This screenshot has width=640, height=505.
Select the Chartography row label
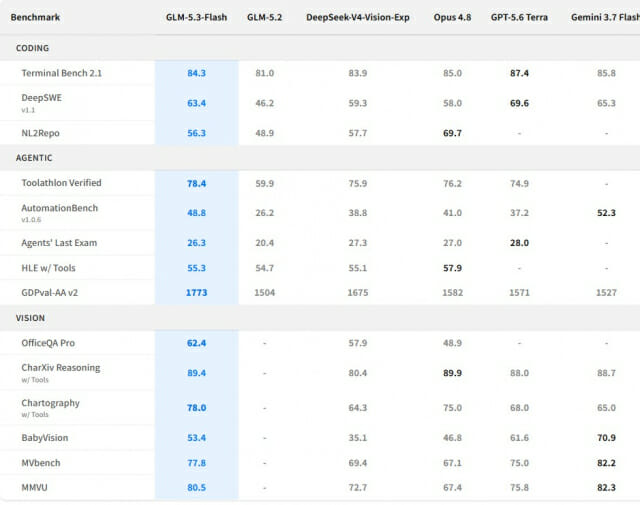point(51,403)
